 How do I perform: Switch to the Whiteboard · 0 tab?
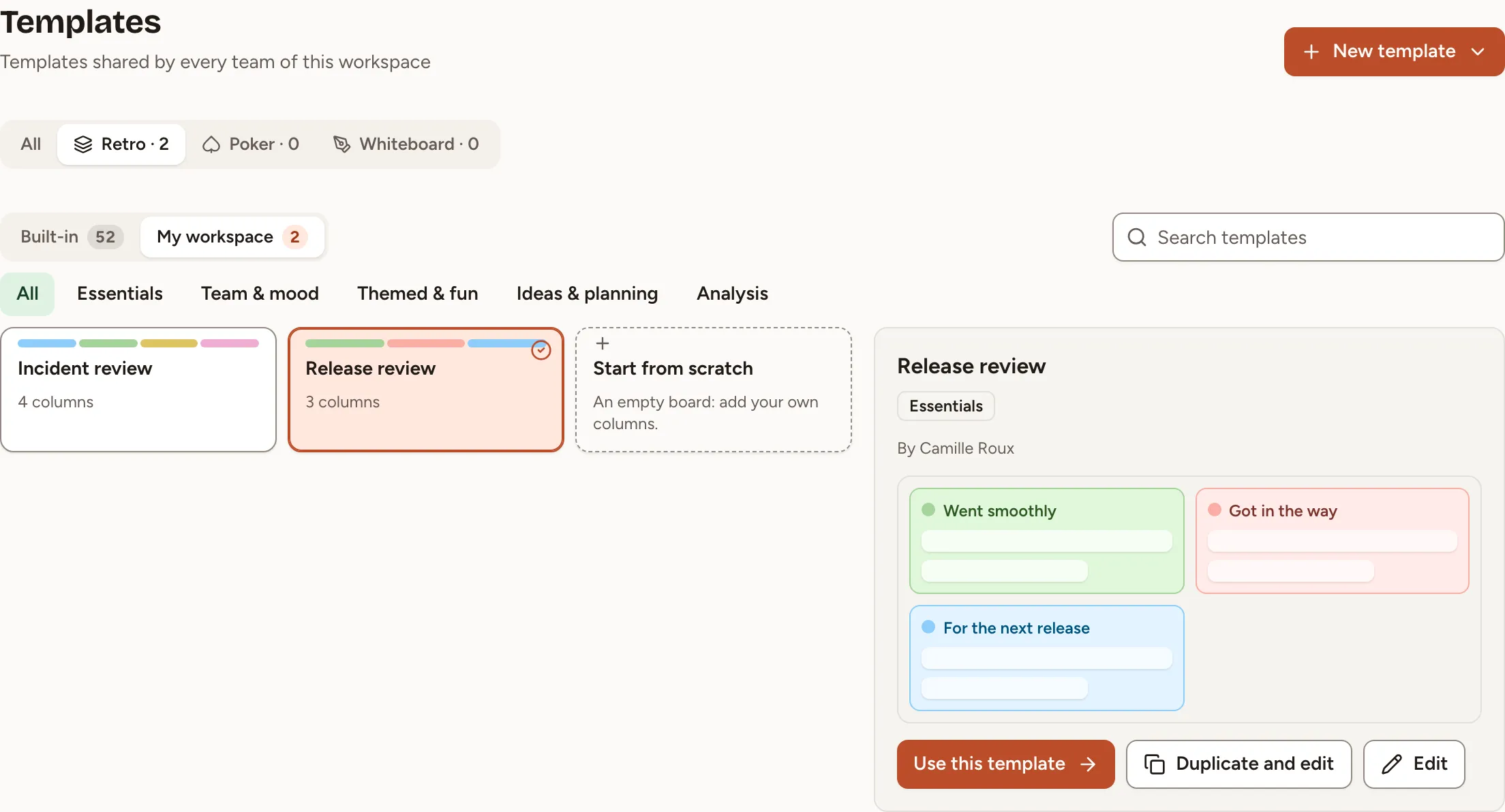406,144
